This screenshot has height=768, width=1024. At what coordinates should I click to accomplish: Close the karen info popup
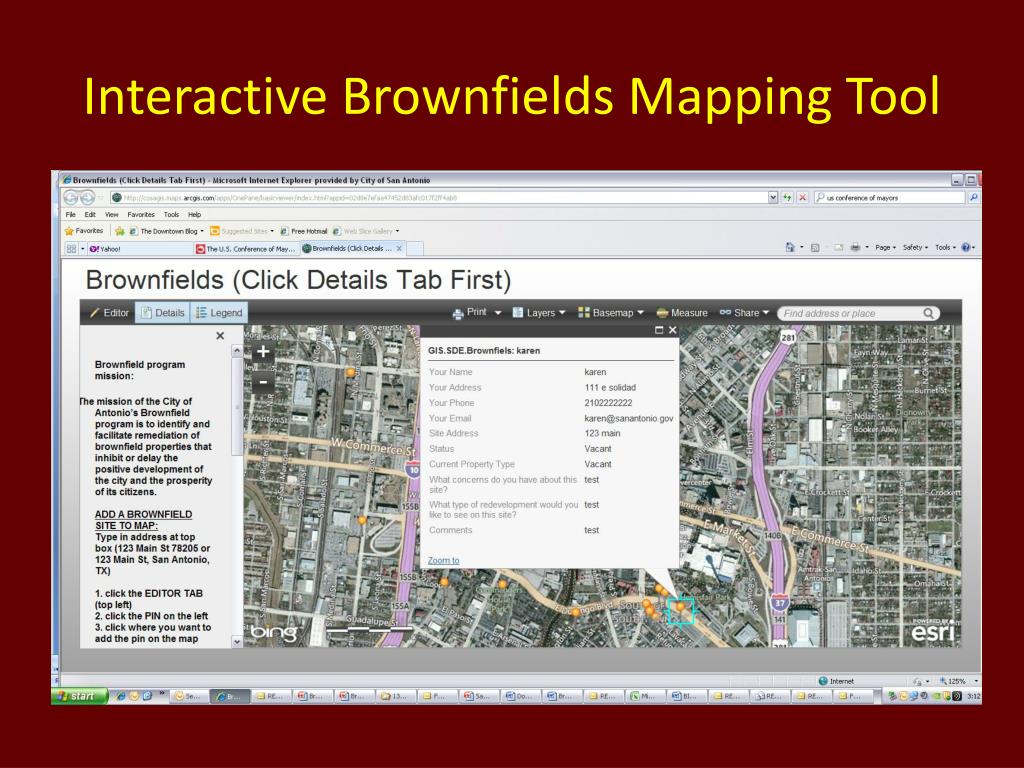[672, 330]
